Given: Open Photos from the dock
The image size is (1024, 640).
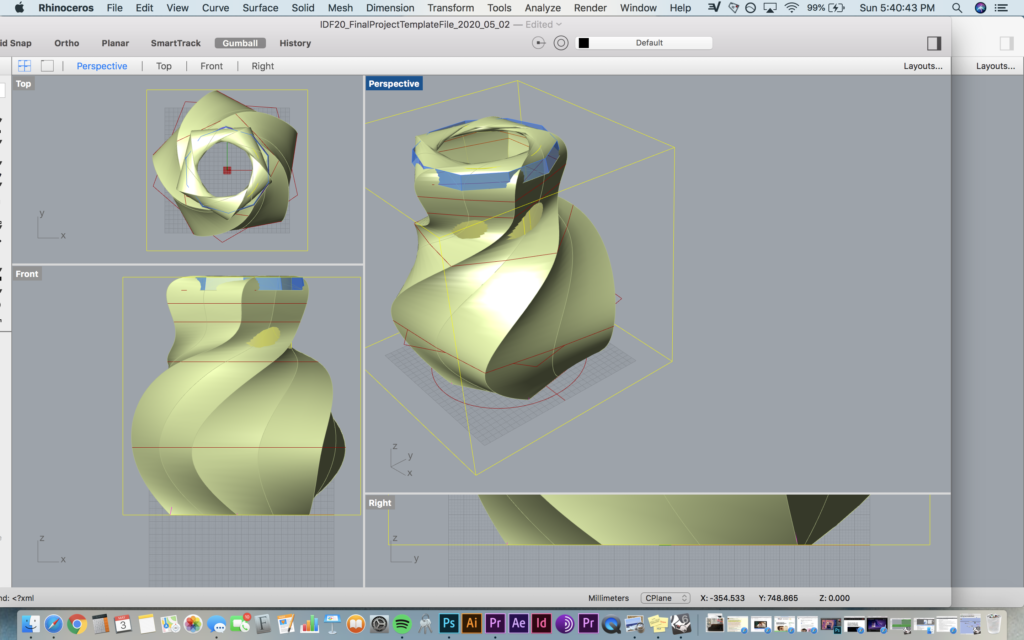Looking at the screenshot, I should (193, 624).
